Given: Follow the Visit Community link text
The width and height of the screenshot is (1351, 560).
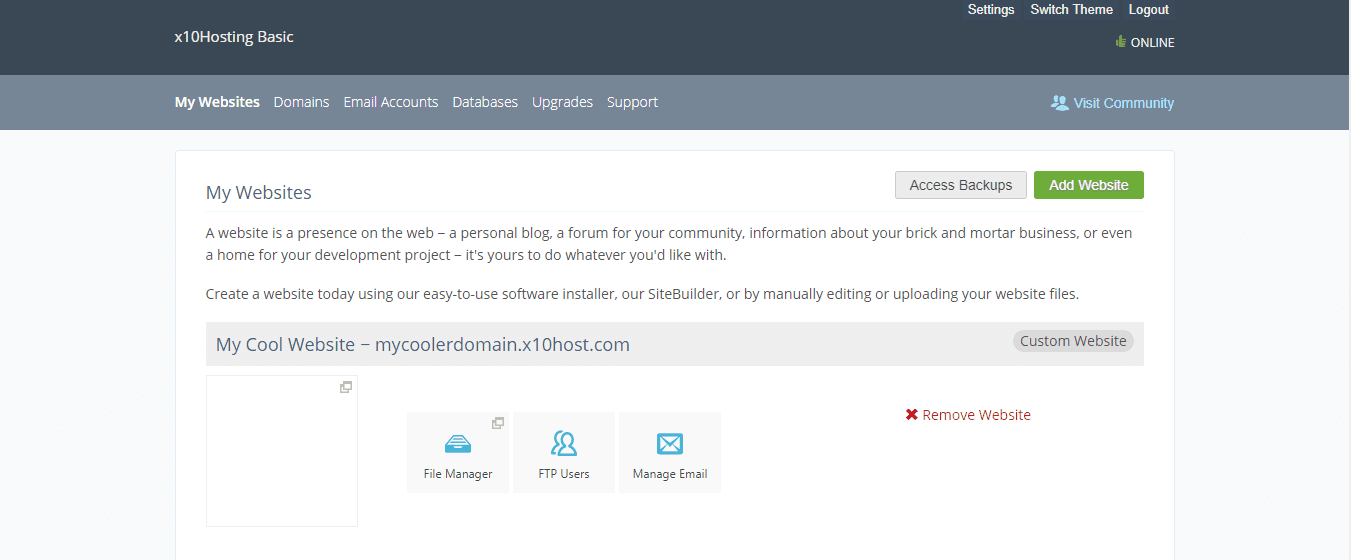Looking at the screenshot, I should (1124, 103).
